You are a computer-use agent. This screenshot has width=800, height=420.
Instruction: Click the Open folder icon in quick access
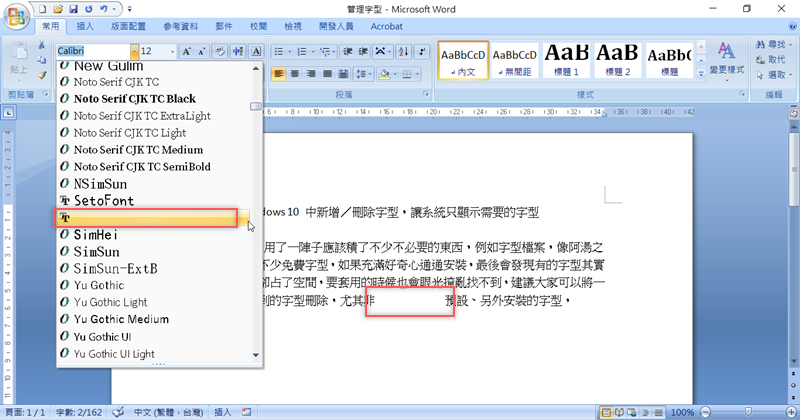pyautogui.click(x=58, y=9)
